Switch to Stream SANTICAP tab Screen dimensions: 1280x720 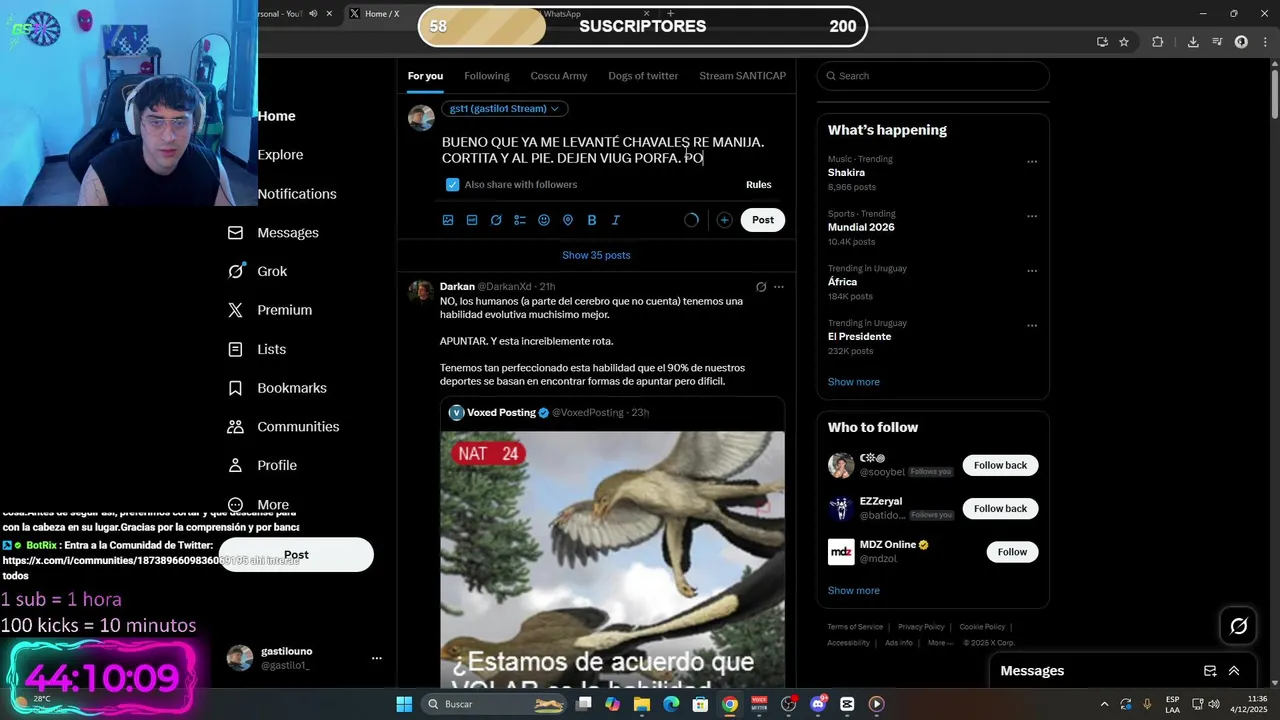click(743, 76)
